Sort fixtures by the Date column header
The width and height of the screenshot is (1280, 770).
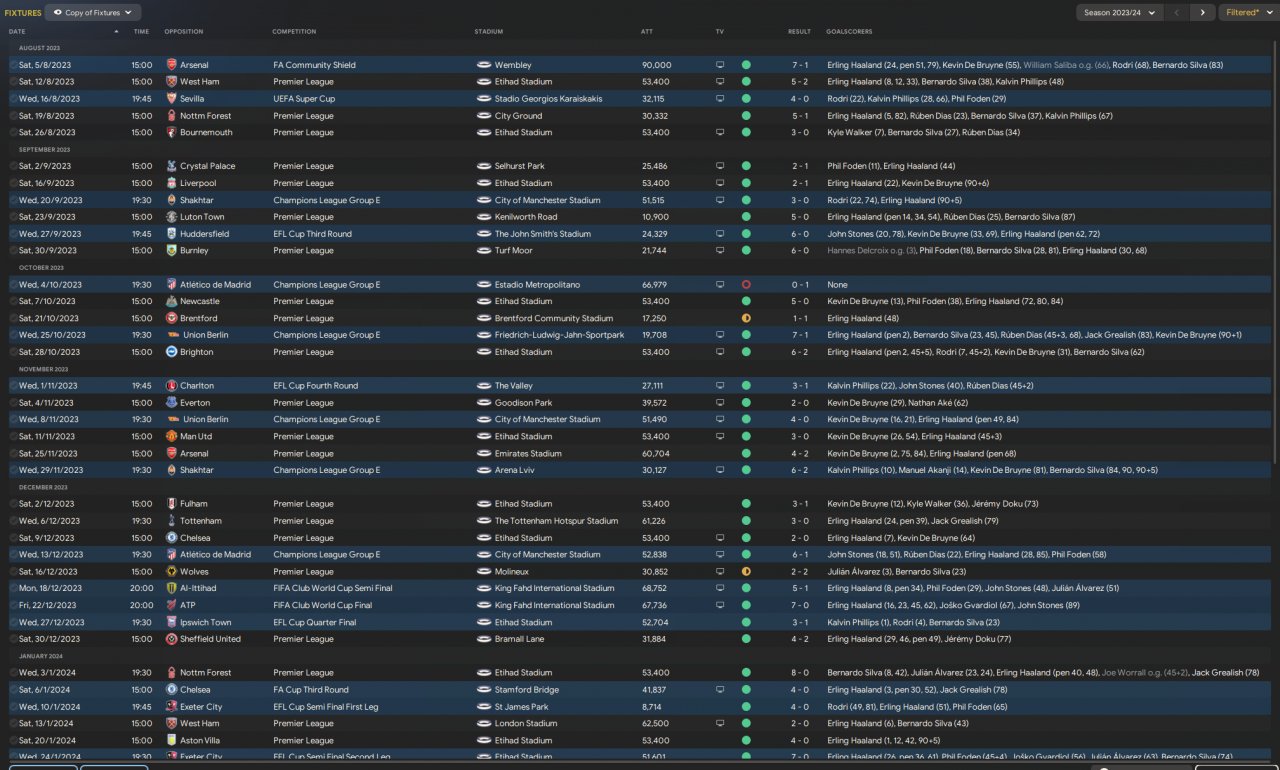click(17, 32)
